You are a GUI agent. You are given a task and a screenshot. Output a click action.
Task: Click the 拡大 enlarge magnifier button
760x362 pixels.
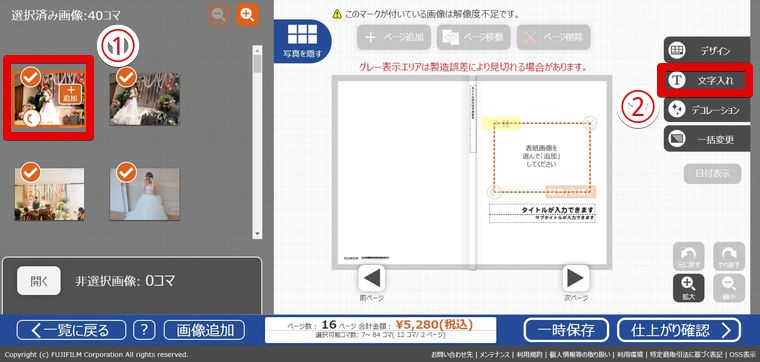688,288
